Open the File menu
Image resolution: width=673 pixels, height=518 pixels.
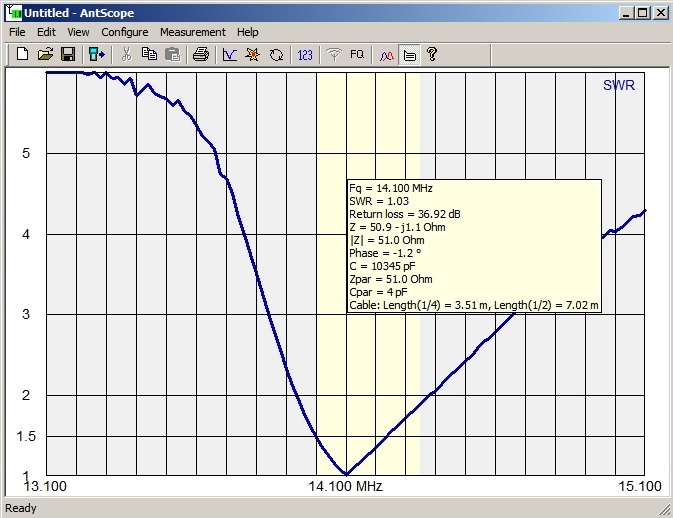[x=17, y=32]
